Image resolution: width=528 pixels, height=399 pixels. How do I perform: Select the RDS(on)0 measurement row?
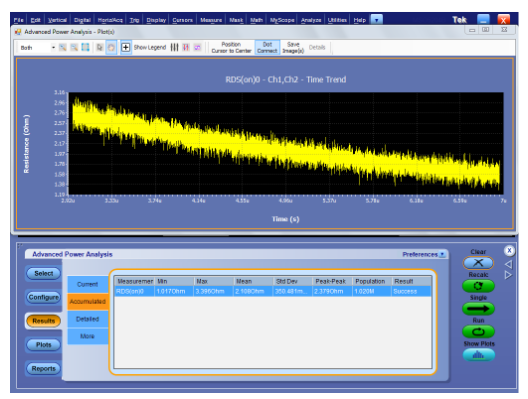(x=273, y=291)
